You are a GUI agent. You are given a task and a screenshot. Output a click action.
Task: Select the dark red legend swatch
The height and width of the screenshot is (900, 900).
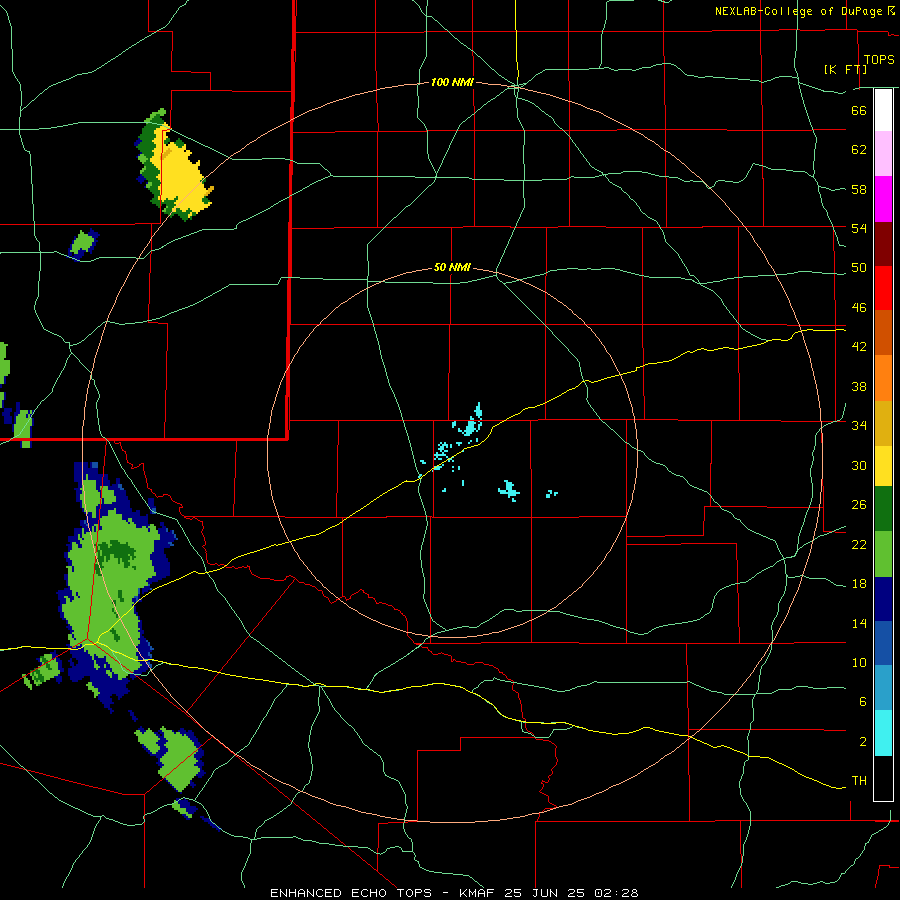coord(883,244)
